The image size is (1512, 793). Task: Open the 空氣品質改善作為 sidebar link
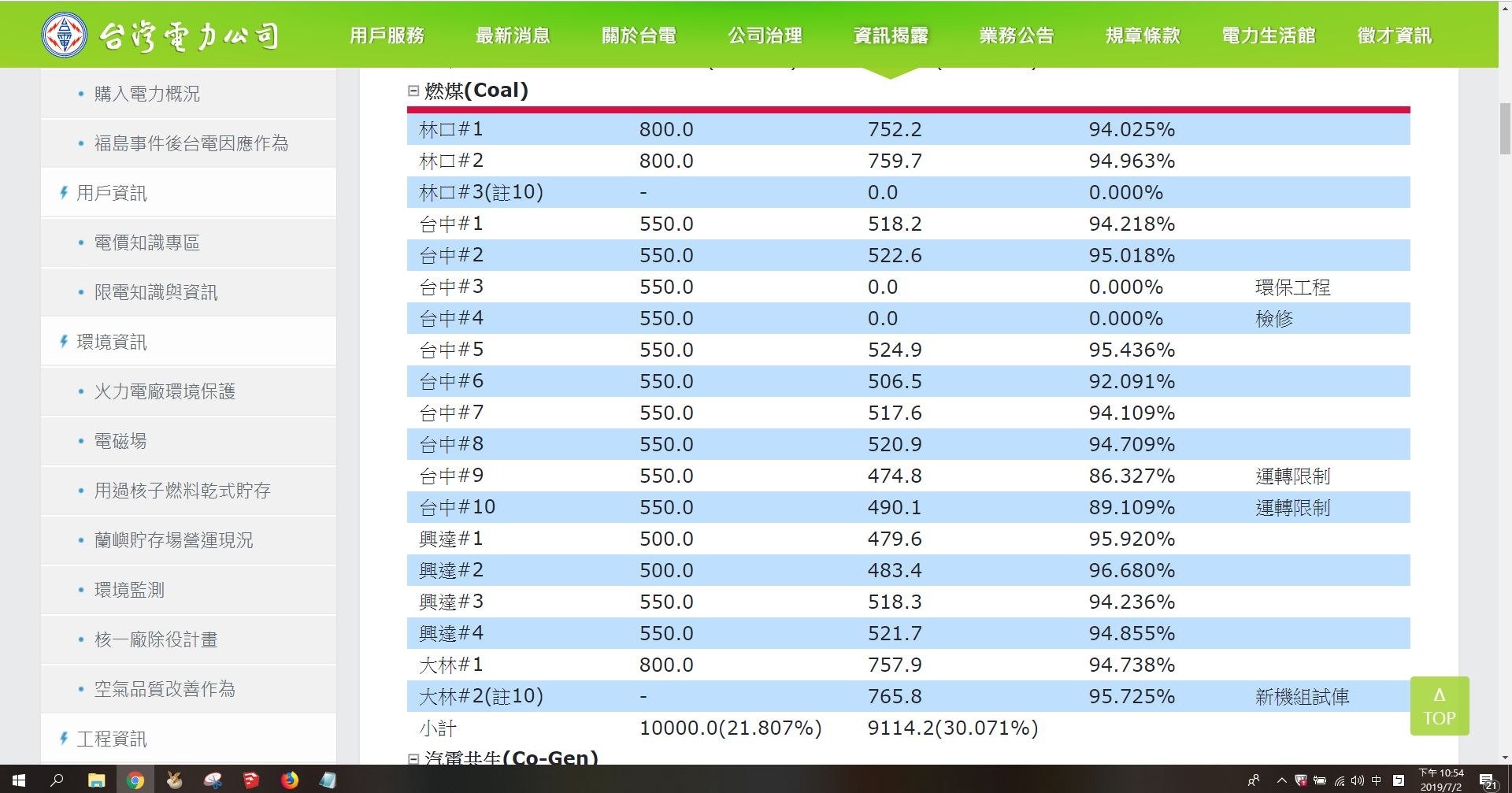point(165,689)
